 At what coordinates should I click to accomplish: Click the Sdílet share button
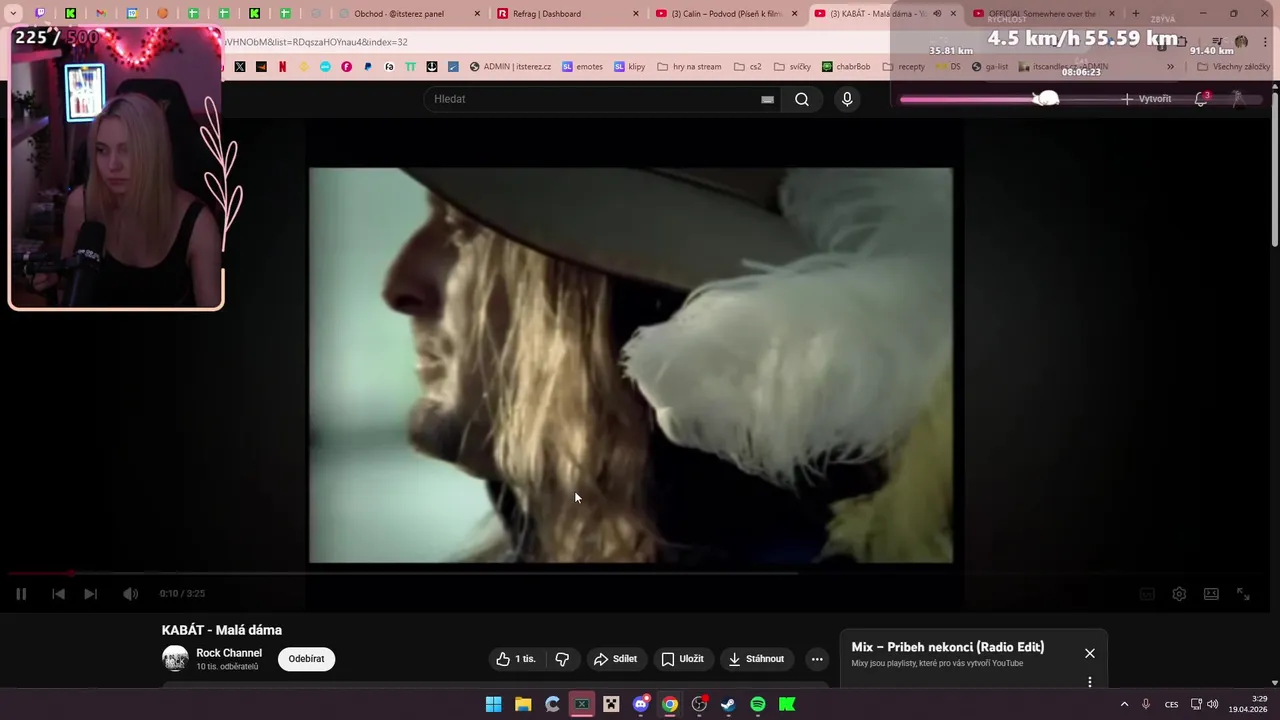tap(615, 659)
